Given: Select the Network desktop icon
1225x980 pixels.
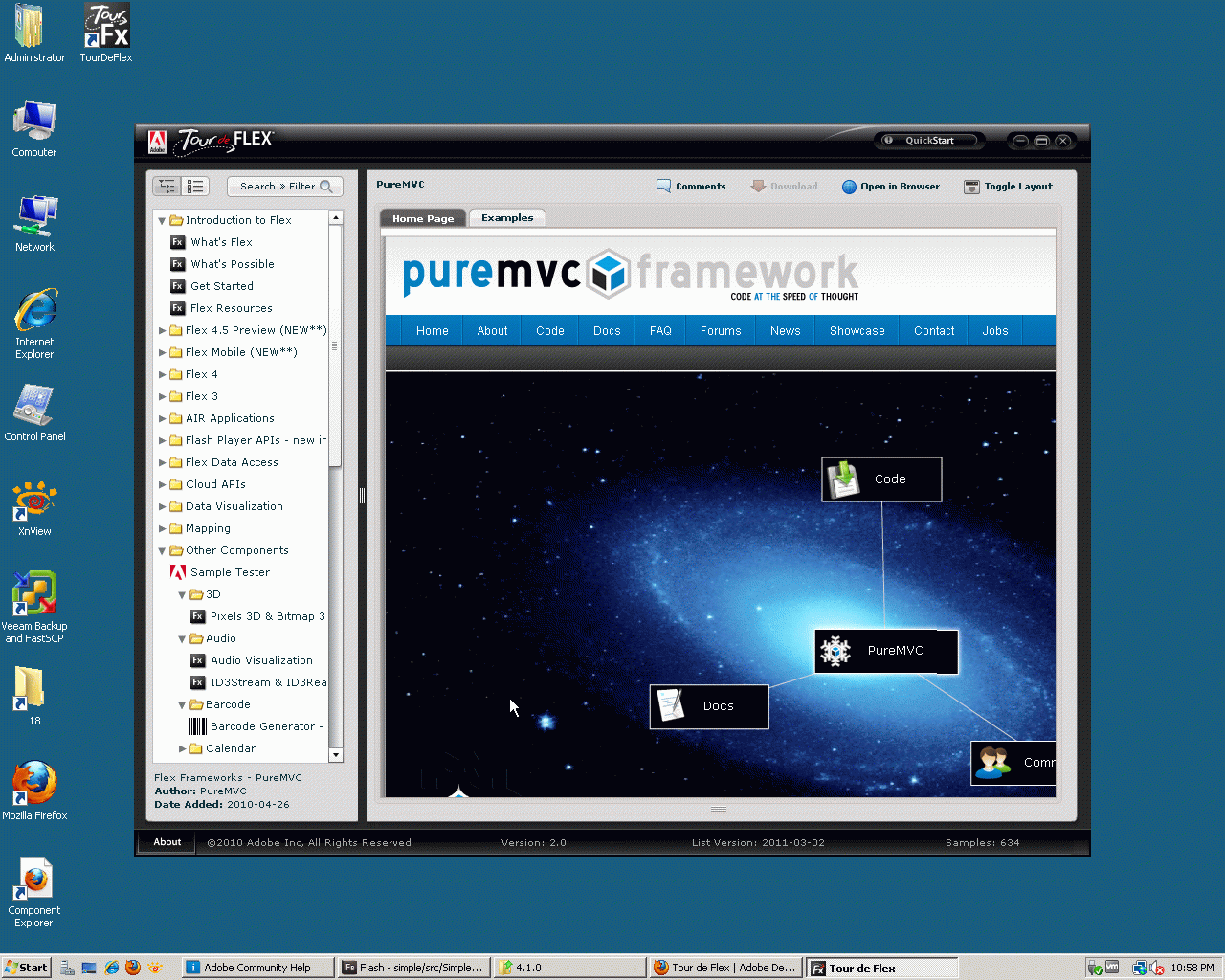Looking at the screenshot, I should click(34, 223).
